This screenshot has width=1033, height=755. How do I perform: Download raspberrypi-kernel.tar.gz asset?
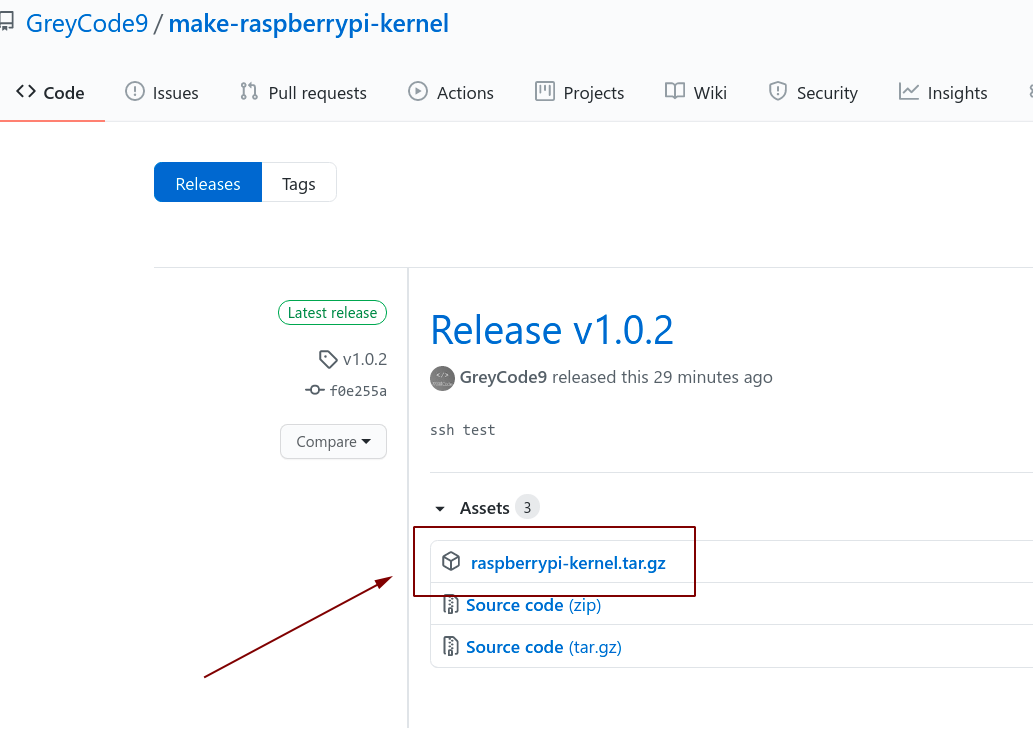[568, 563]
